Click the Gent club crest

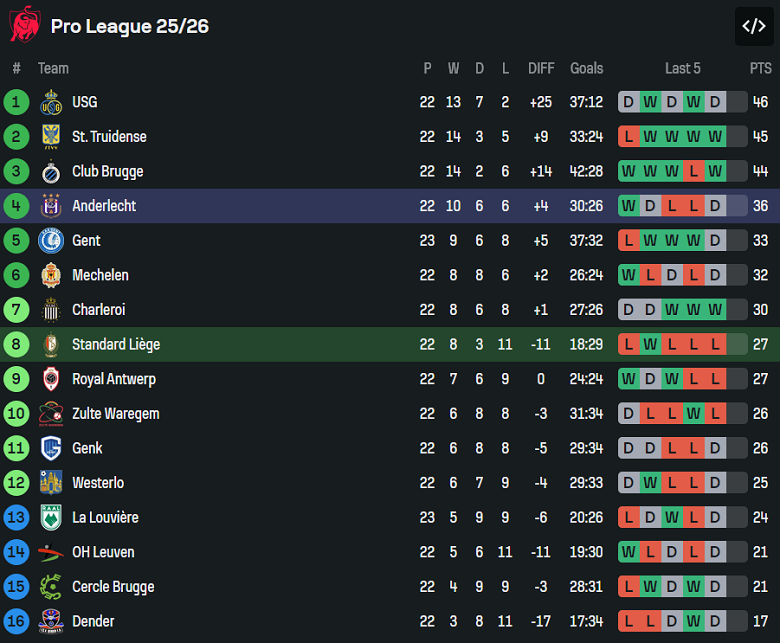click(51, 241)
